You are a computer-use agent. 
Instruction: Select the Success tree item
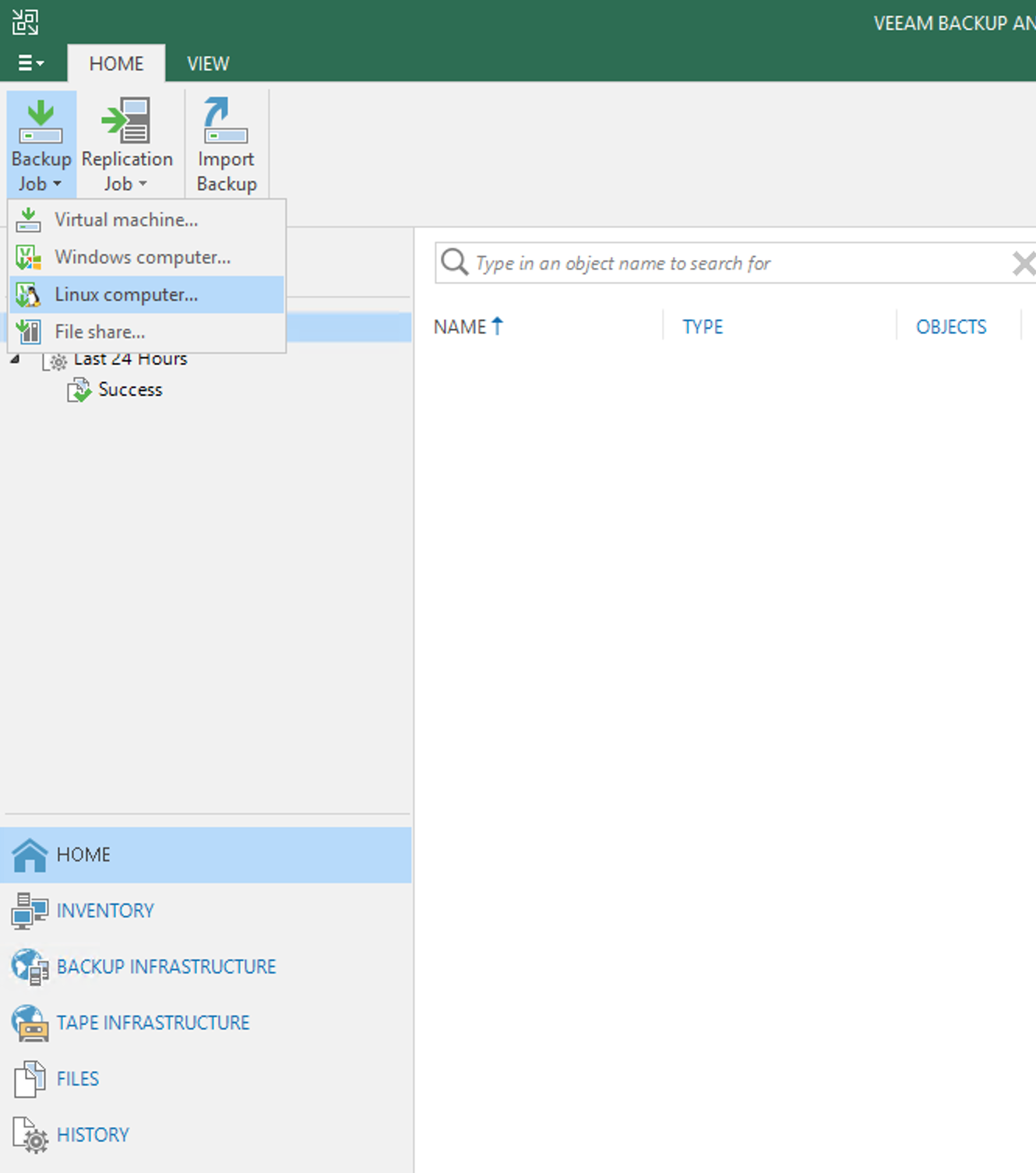[130, 389]
